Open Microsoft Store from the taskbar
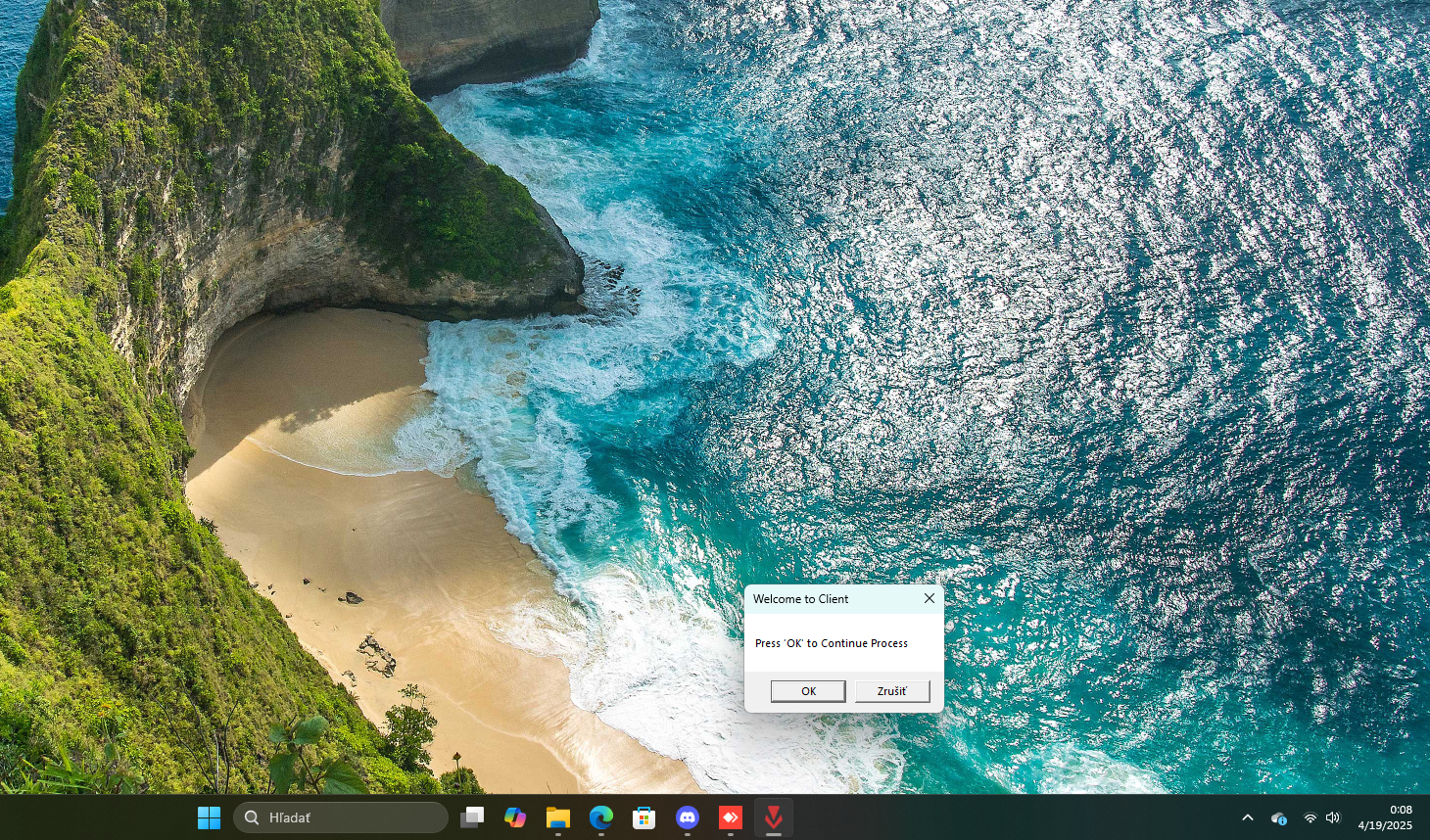Viewport: 1430px width, 840px height. [x=644, y=817]
